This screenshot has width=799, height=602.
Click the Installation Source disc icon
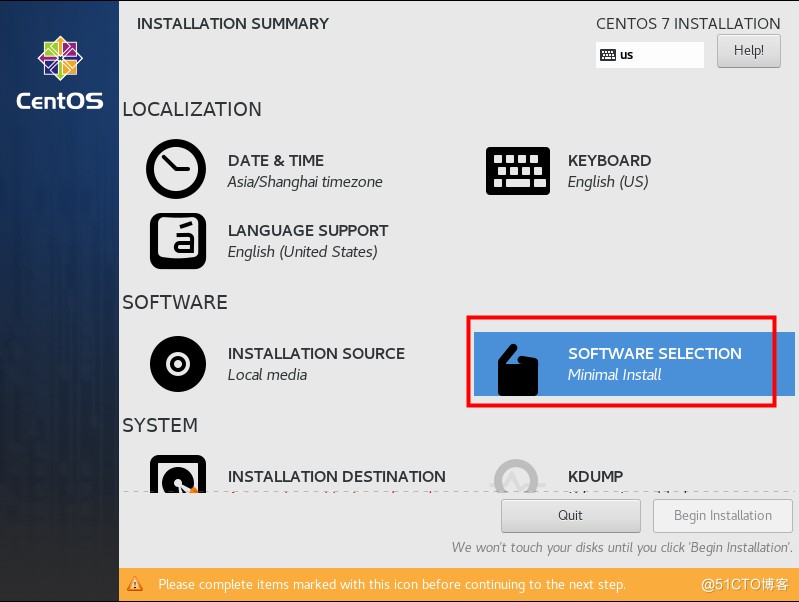coord(178,364)
